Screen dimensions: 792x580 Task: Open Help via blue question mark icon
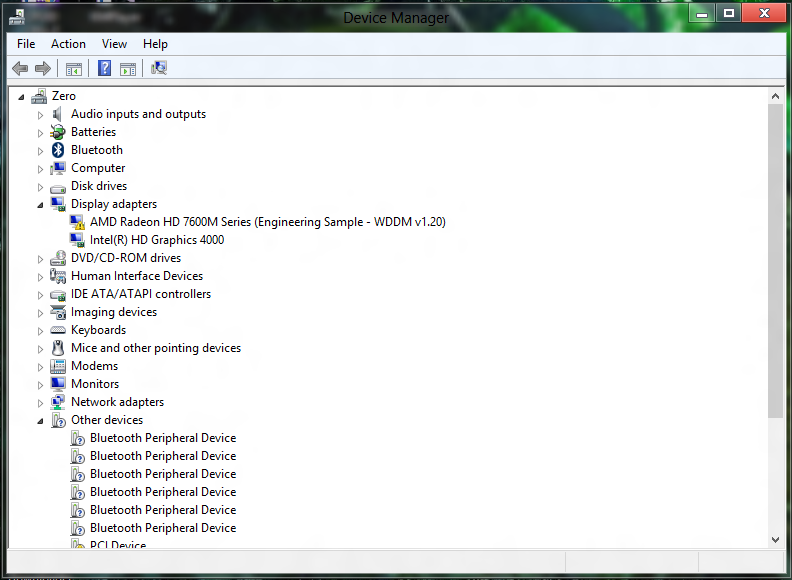[x=105, y=68]
